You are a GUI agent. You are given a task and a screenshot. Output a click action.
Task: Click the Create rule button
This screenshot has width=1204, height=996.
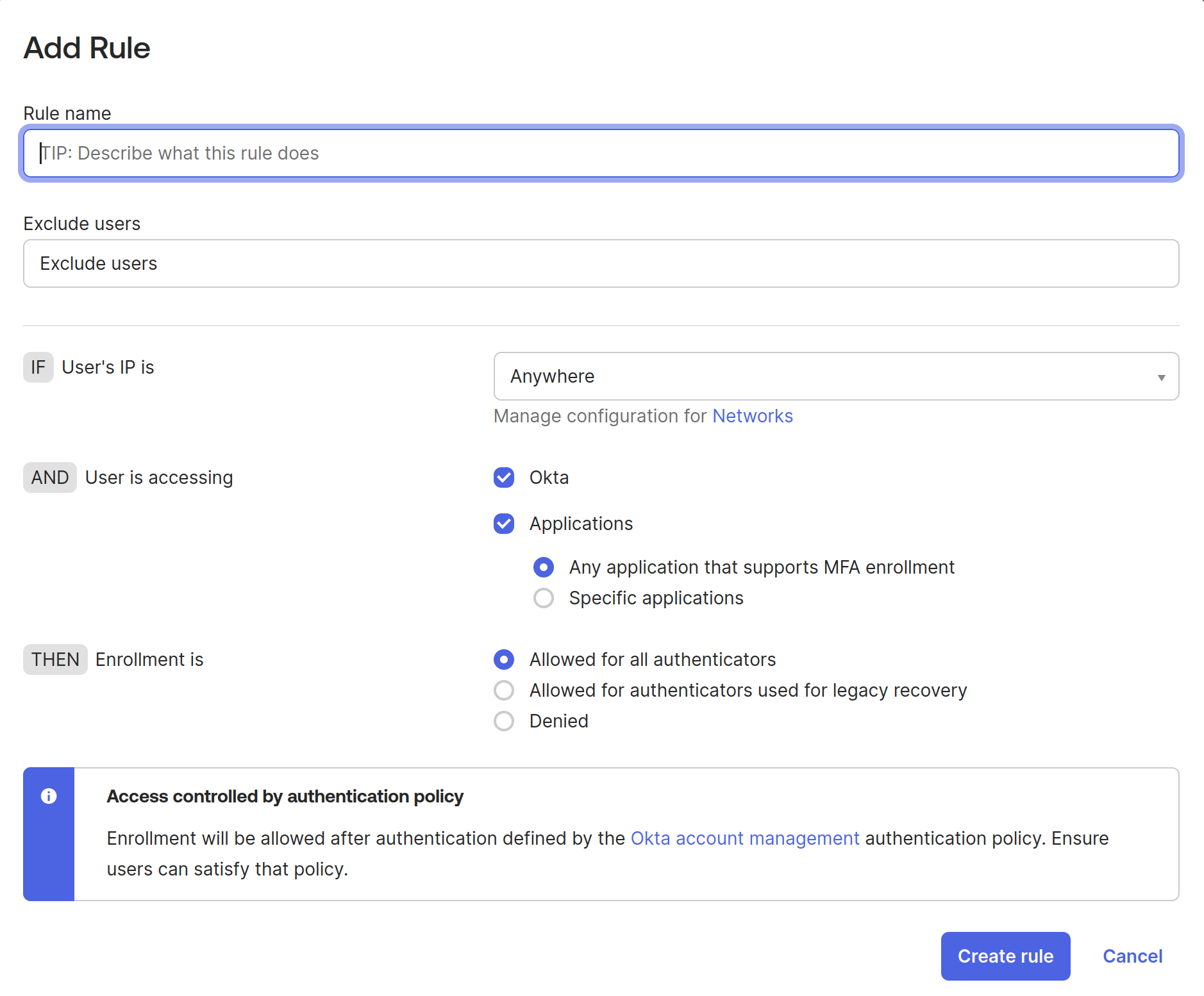(1005, 956)
